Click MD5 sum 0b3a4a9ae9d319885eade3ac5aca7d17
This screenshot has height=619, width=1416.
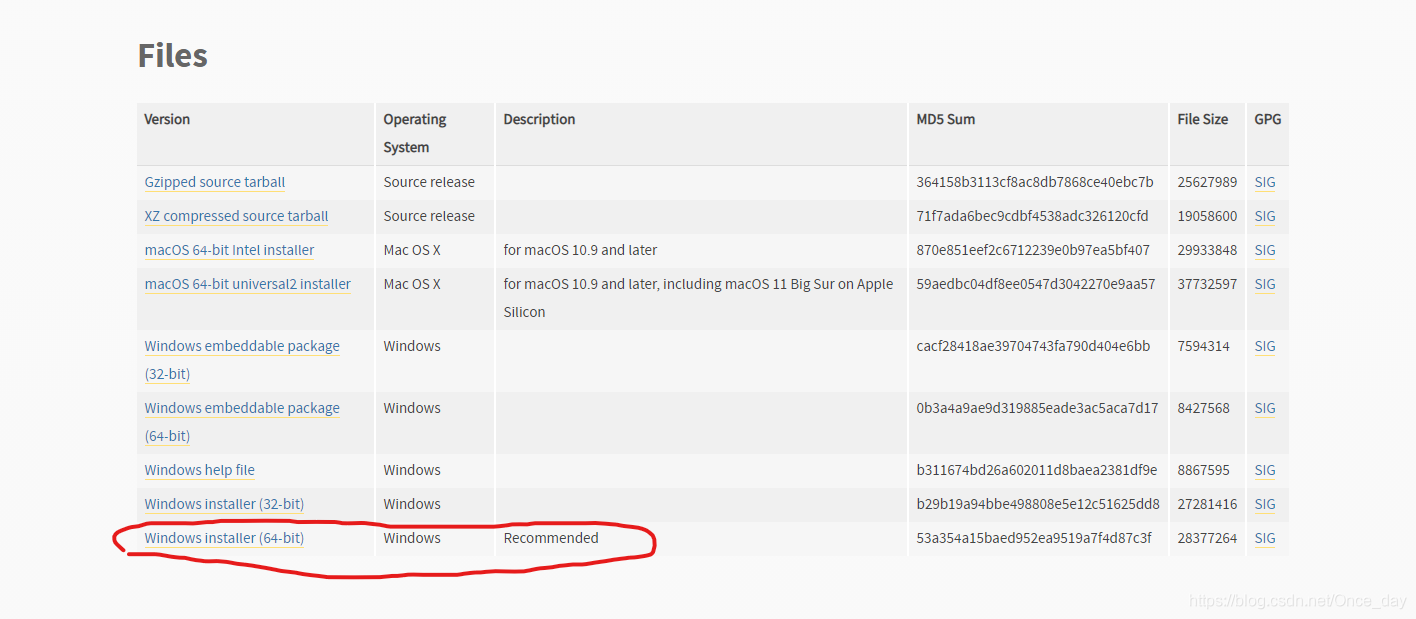(x=1037, y=408)
